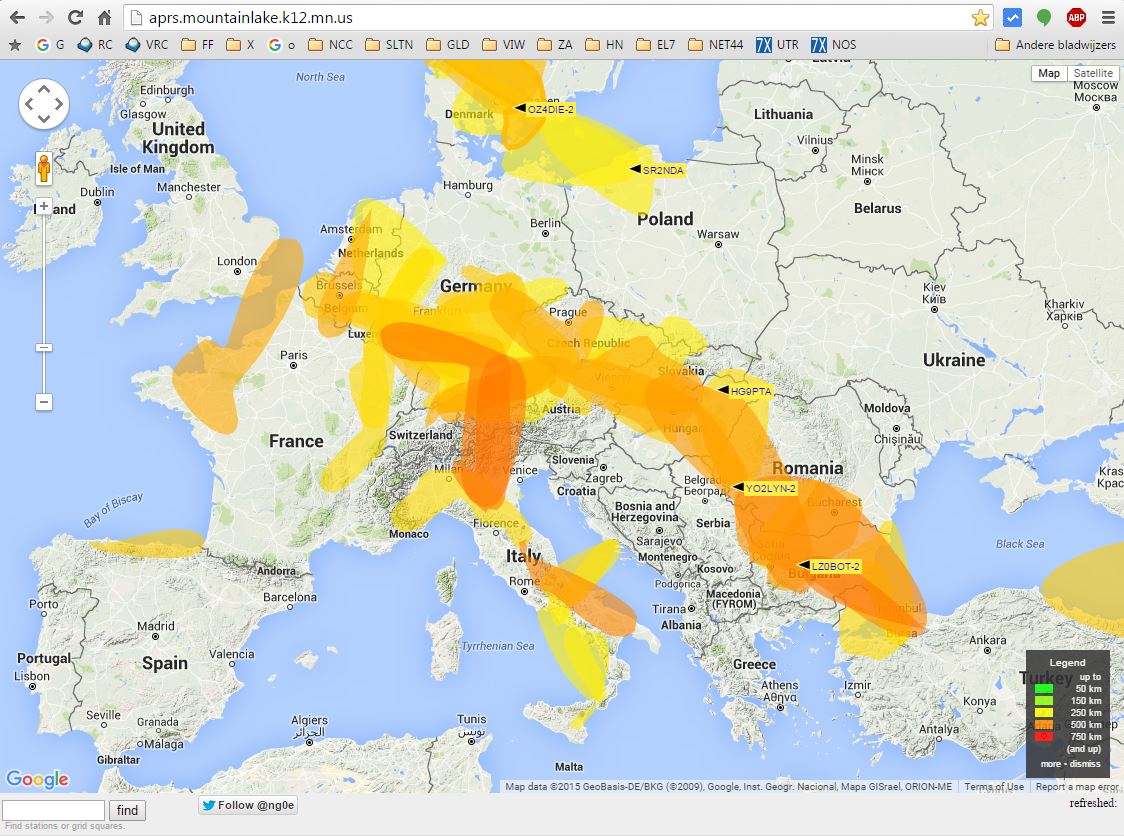Click Report a map error

tap(1077, 787)
